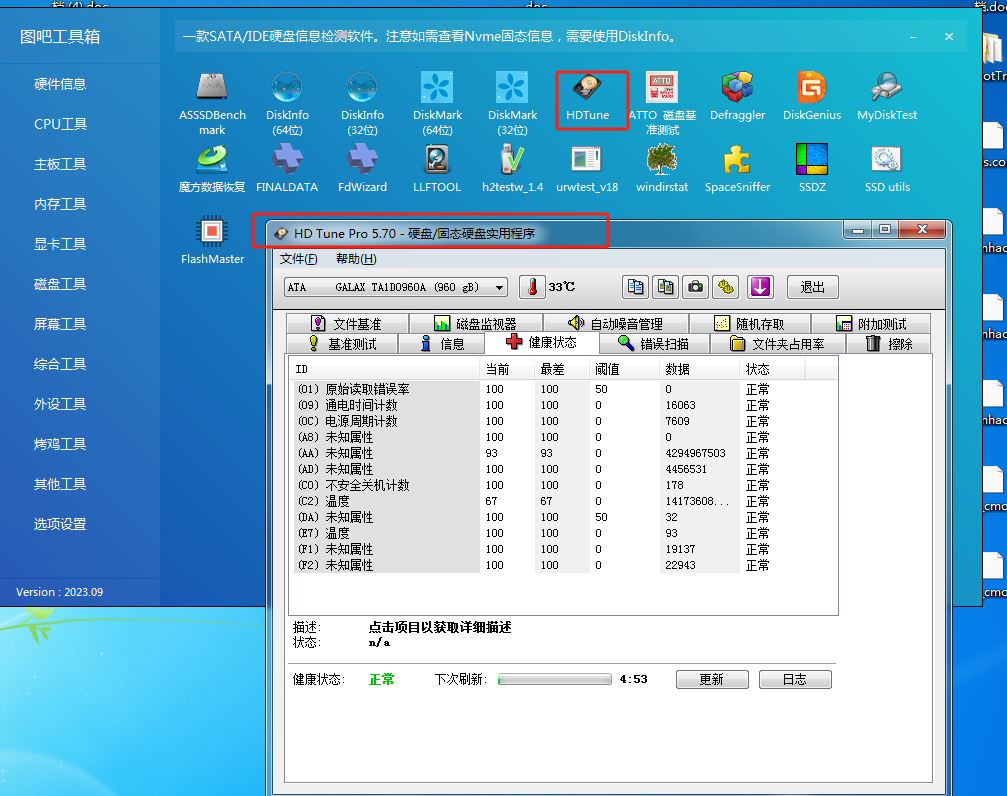Launch ATTO 磁盘基准测试
This screenshot has height=796, width=1007.
[662, 103]
